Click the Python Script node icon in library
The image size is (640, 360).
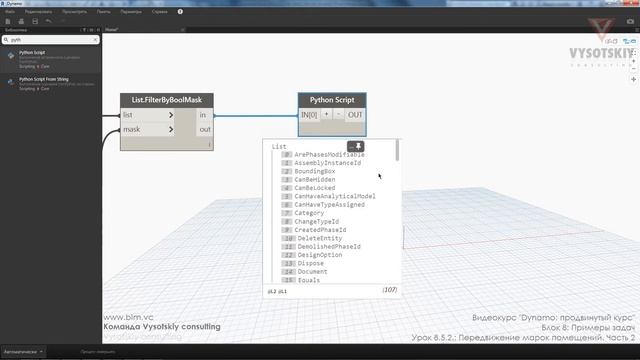(11, 56)
